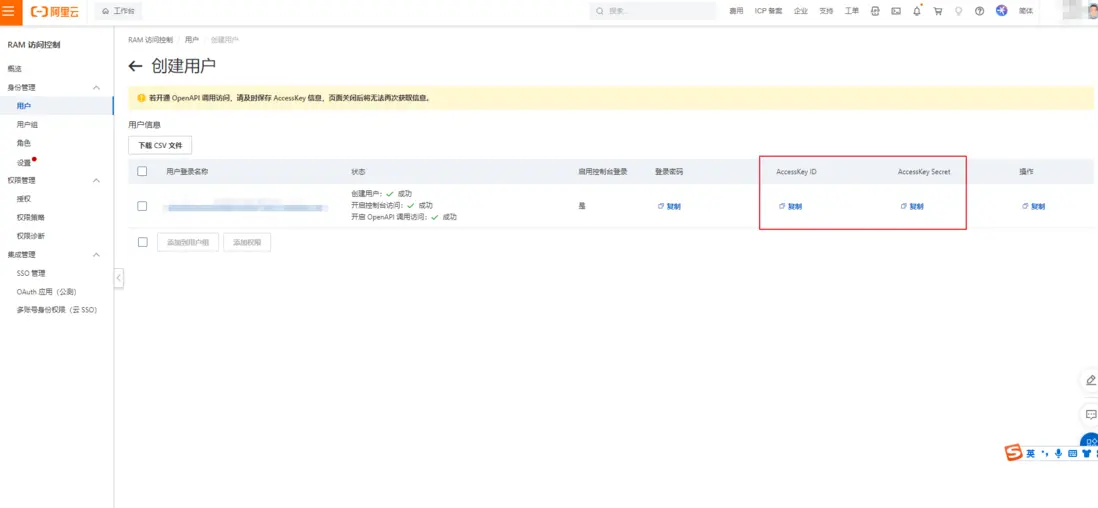The height and width of the screenshot is (508, 1098).
Task: Open the 工单 tickets menu
Action: tap(852, 12)
